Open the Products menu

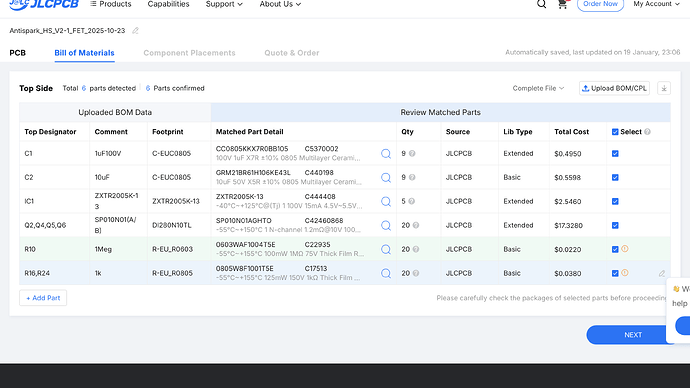pyautogui.click(x=111, y=4)
